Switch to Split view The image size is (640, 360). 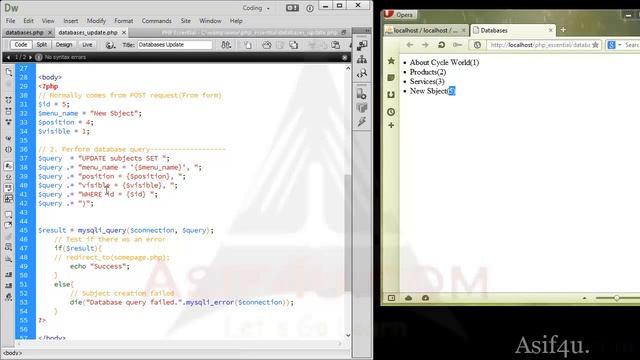[42, 45]
